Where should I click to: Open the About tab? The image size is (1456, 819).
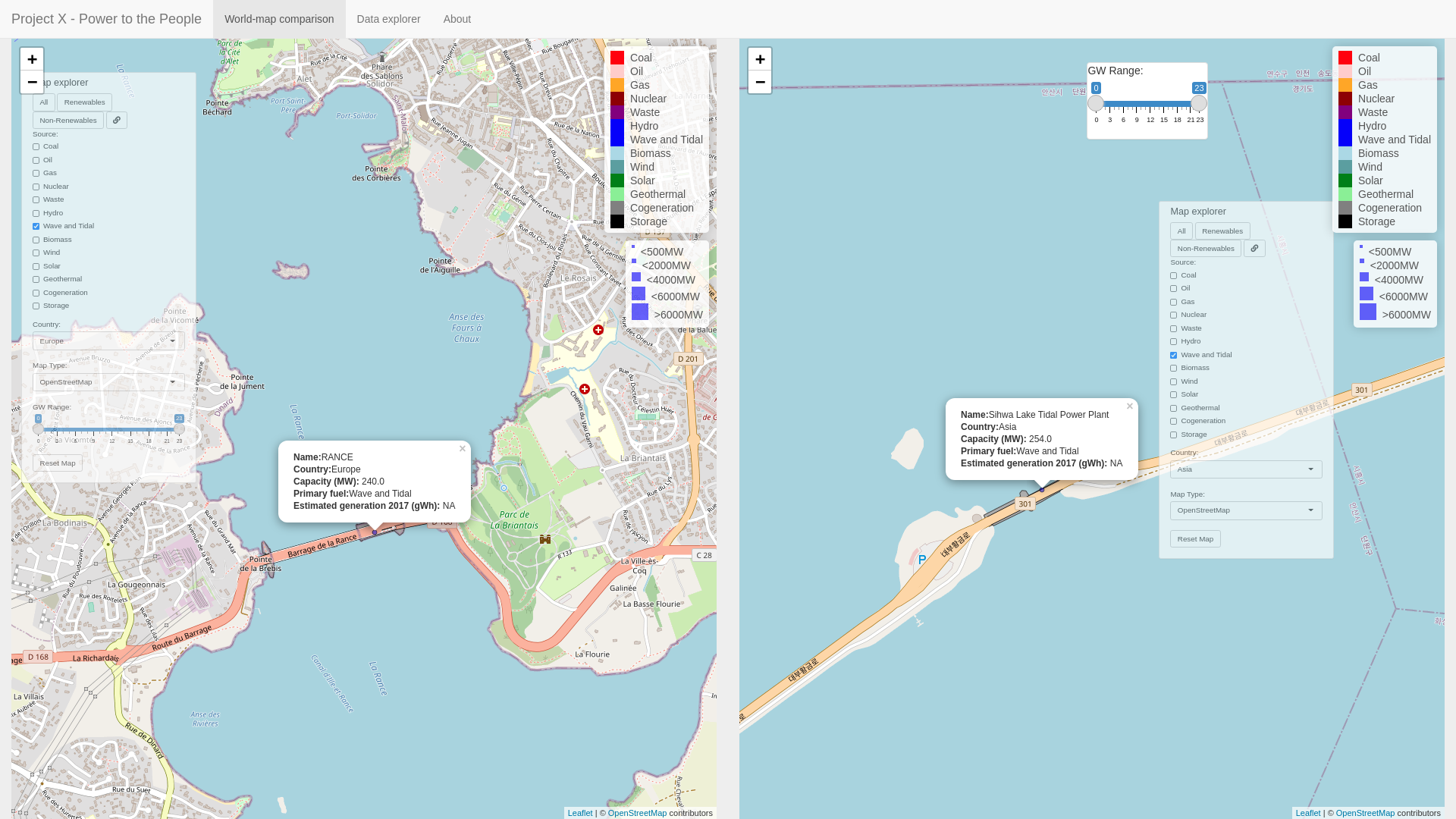coord(457,19)
